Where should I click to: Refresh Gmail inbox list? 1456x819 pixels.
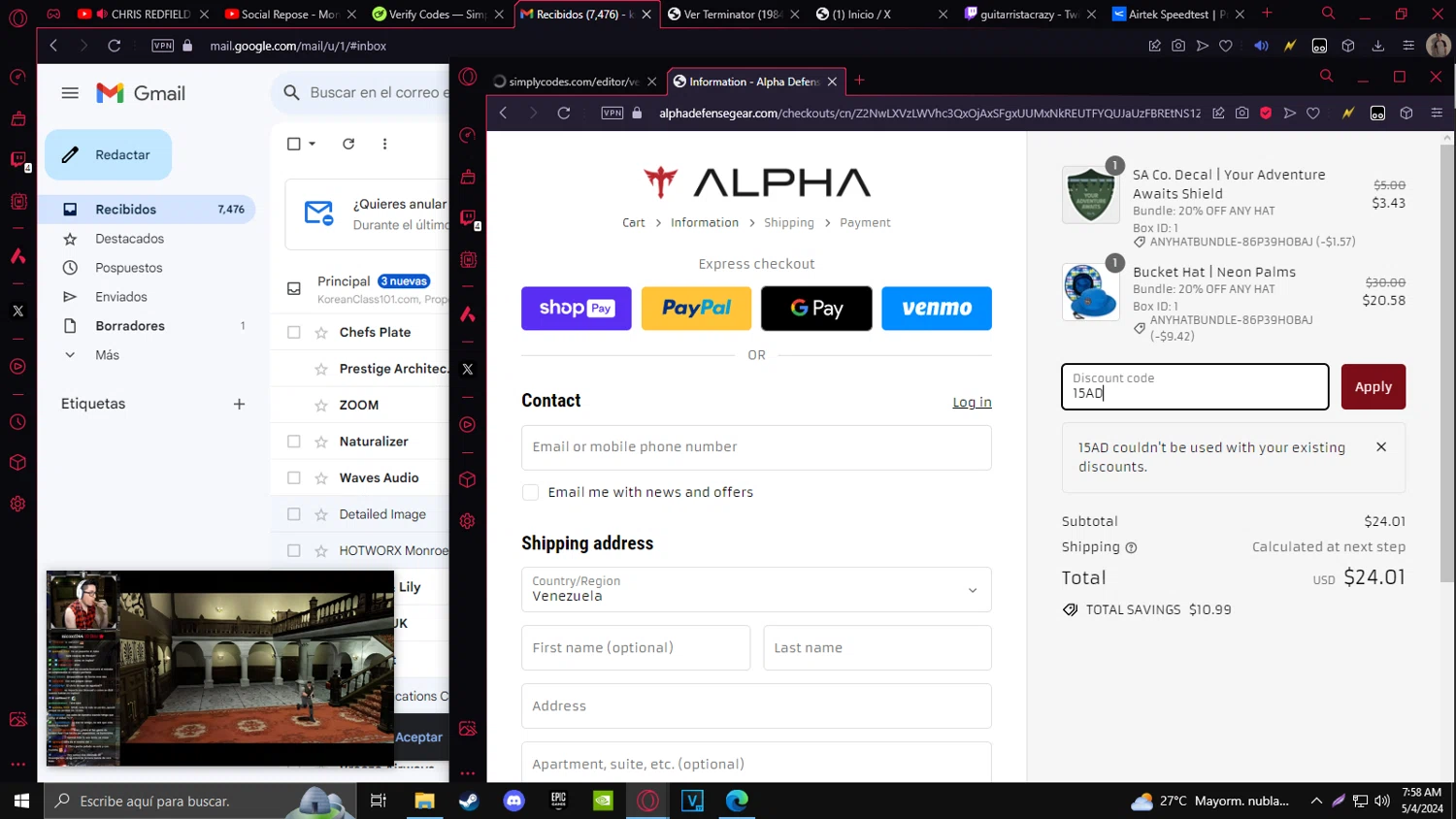click(x=348, y=144)
